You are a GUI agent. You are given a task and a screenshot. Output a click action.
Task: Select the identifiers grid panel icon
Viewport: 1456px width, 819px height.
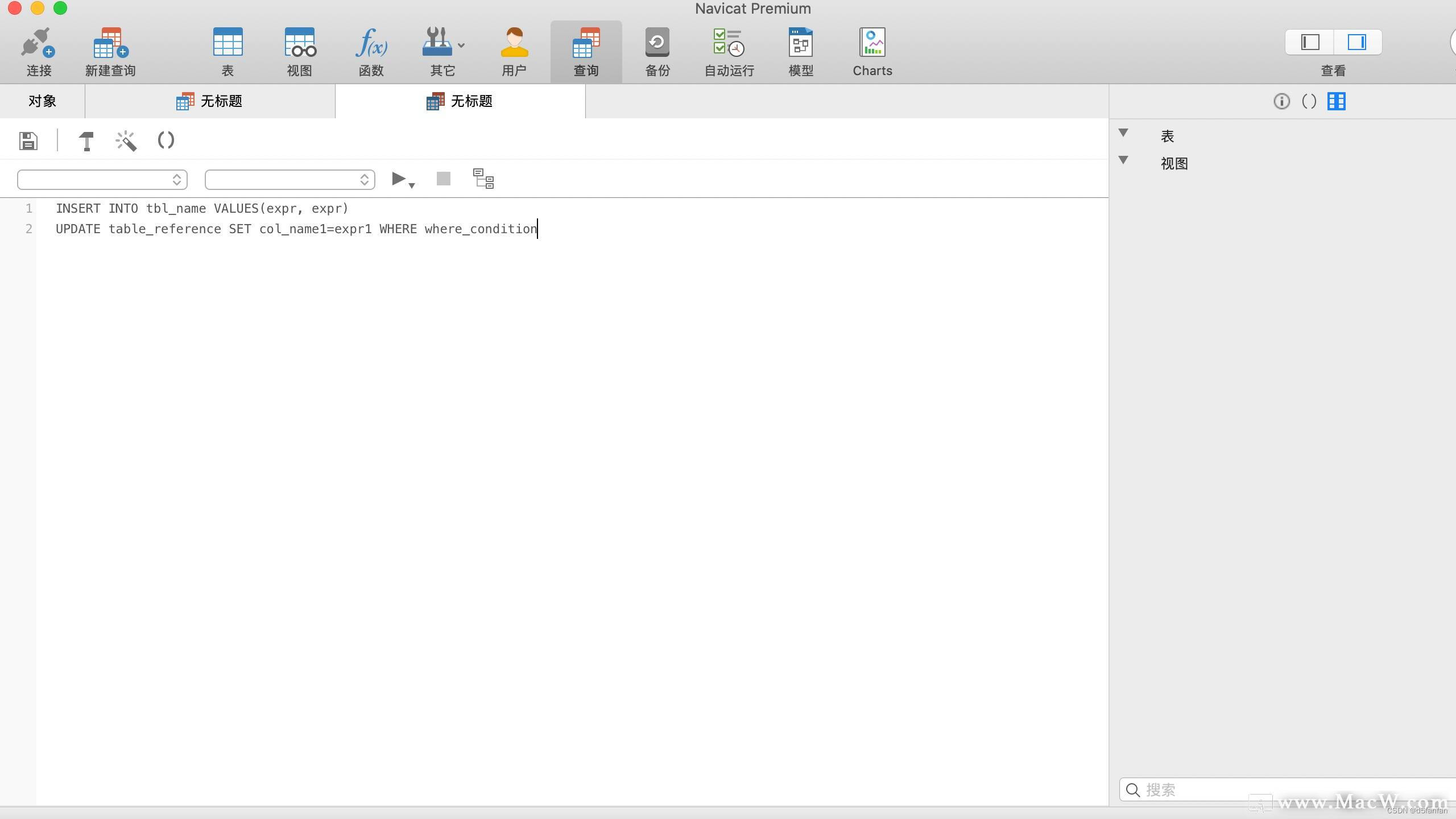coord(1337,101)
